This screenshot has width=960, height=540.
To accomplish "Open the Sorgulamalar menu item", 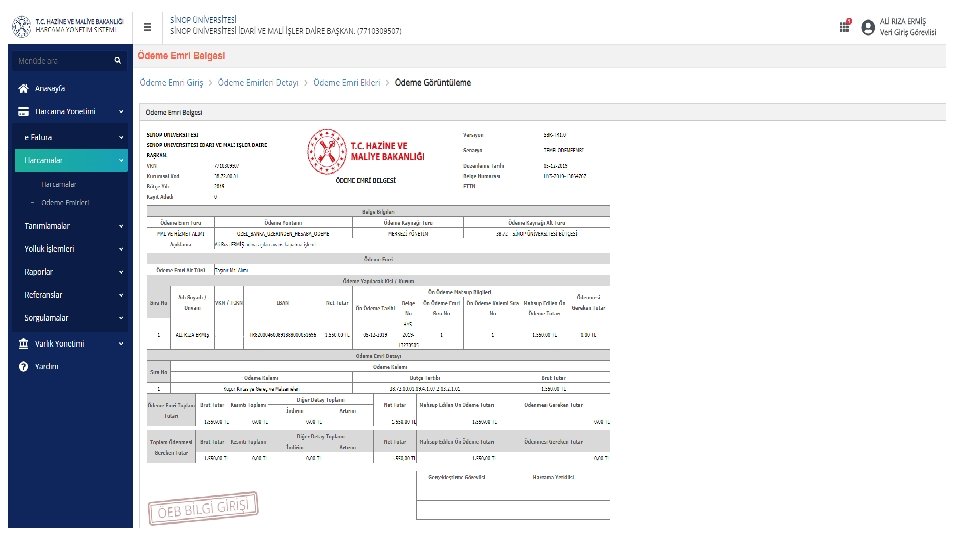I will [46, 318].
